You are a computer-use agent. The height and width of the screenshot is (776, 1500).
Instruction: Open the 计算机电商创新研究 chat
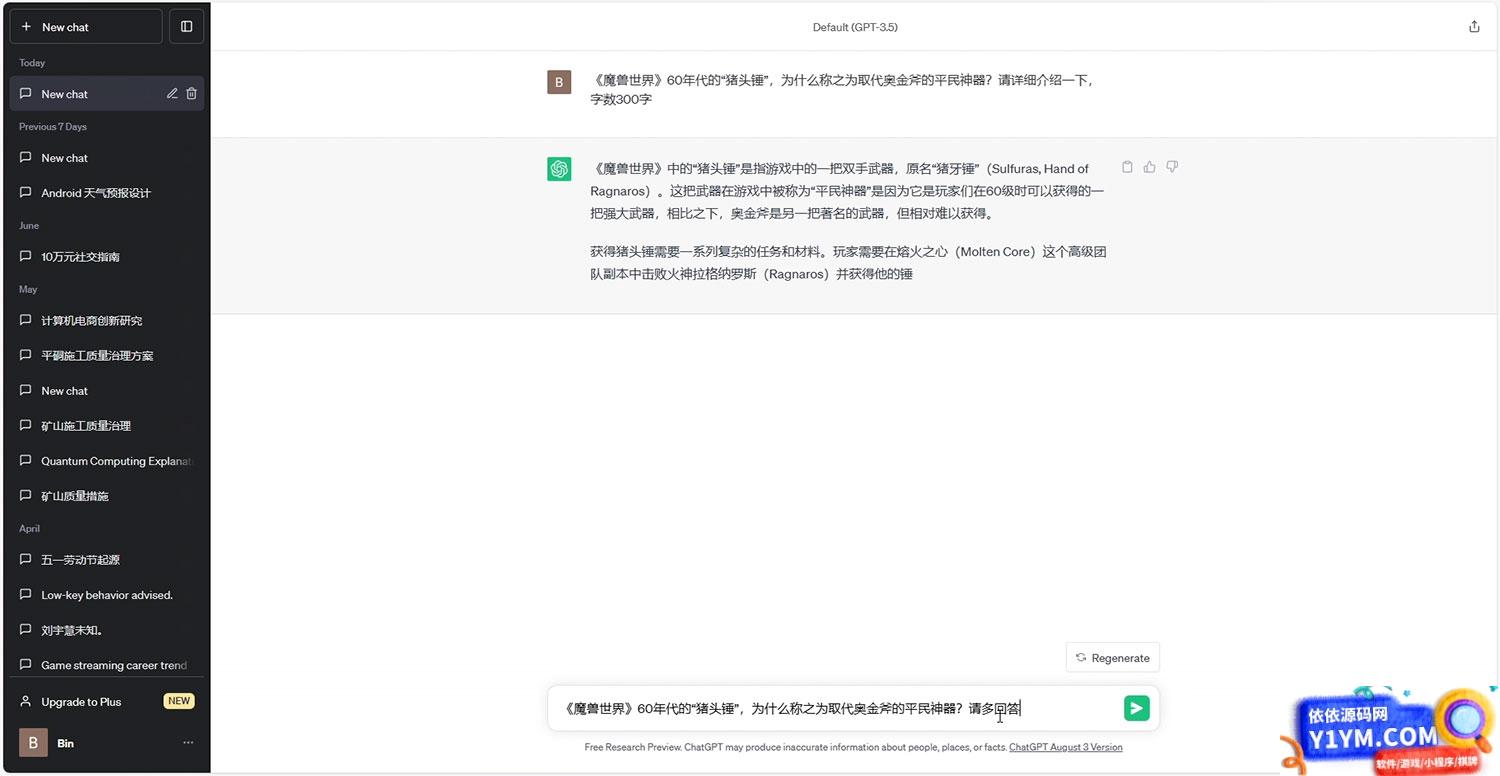tap(107, 321)
